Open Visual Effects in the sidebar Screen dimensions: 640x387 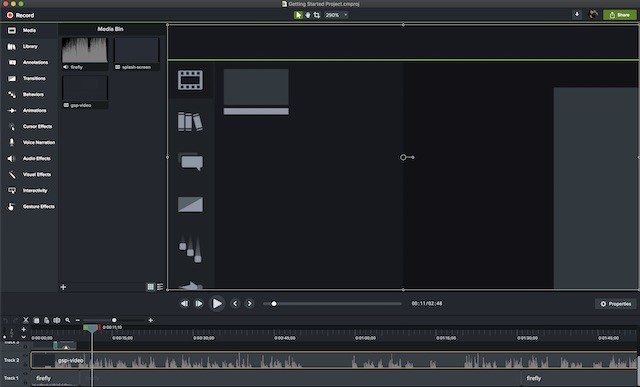[29, 174]
